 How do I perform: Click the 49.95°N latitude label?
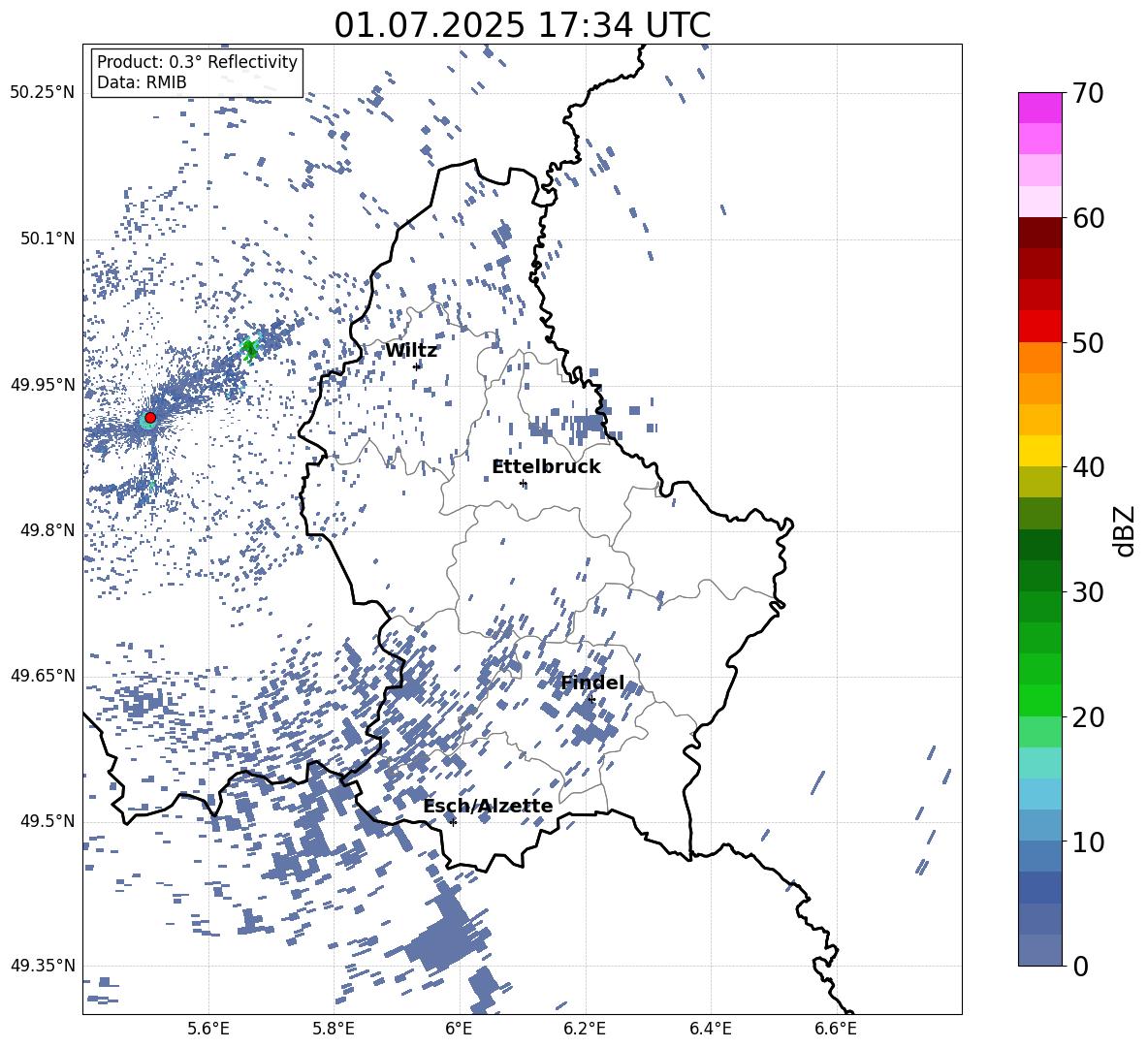pos(43,385)
